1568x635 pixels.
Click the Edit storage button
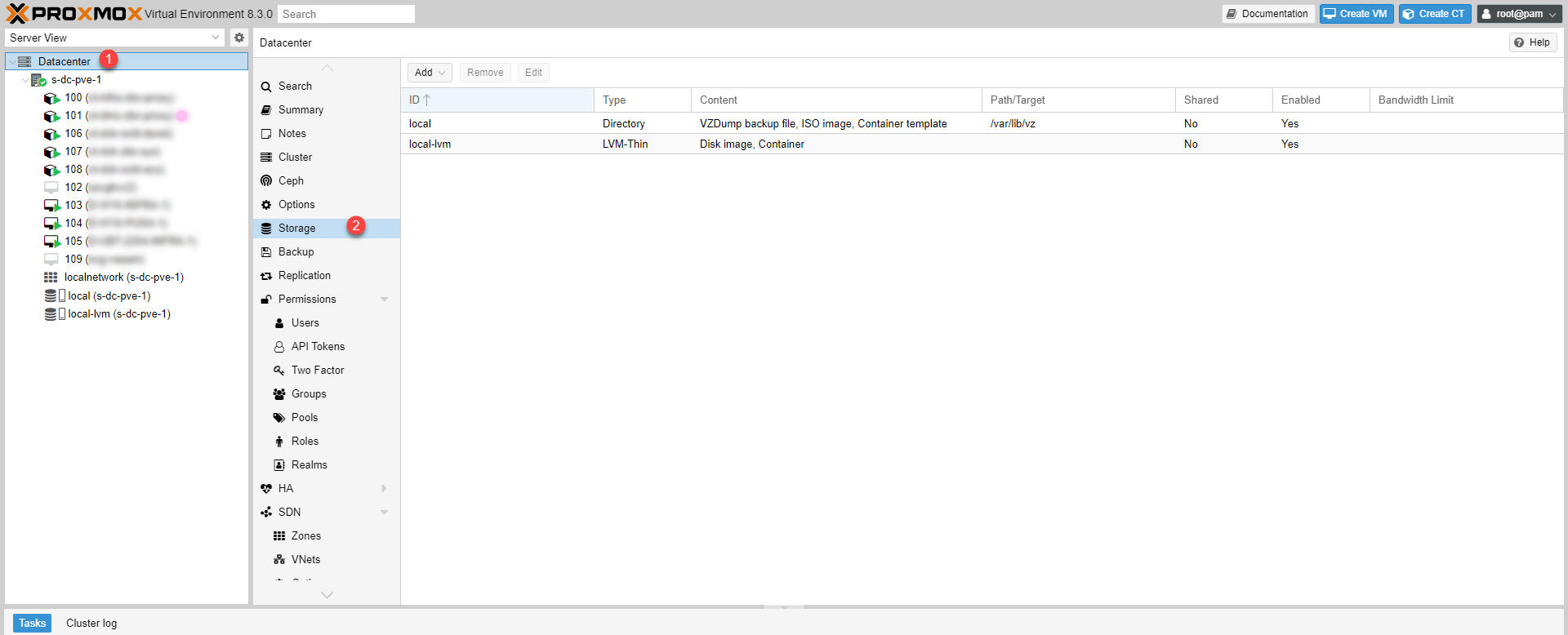click(533, 73)
